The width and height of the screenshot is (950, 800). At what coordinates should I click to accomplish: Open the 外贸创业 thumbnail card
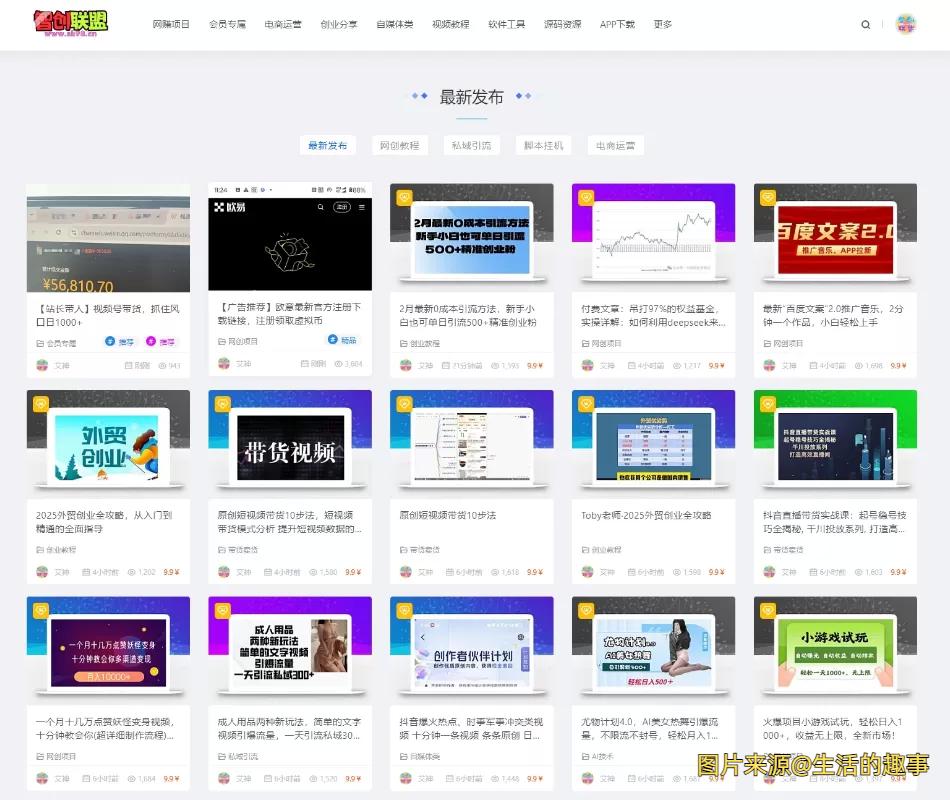[x=108, y=440]
